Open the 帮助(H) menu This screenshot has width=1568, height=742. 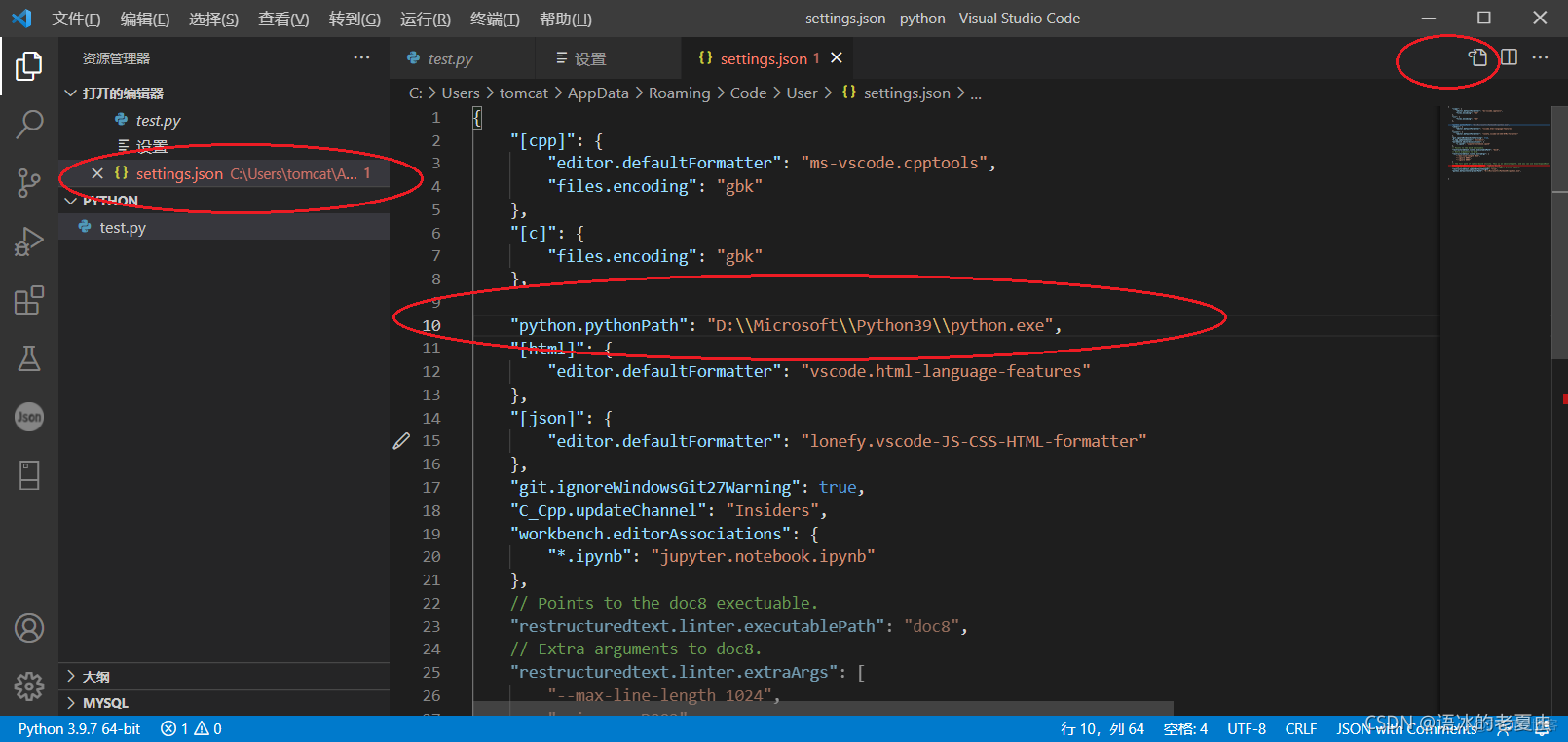pyautogui.click(x=566, y=19)
